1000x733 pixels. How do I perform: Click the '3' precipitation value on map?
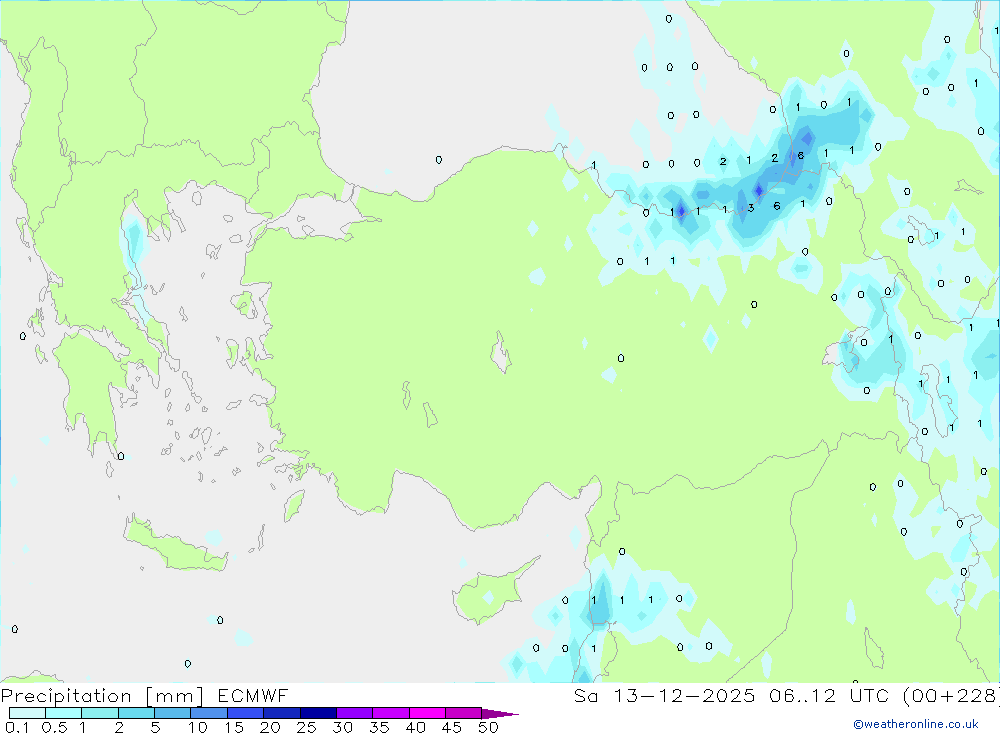pyautogui.click(x=751, y=208)
